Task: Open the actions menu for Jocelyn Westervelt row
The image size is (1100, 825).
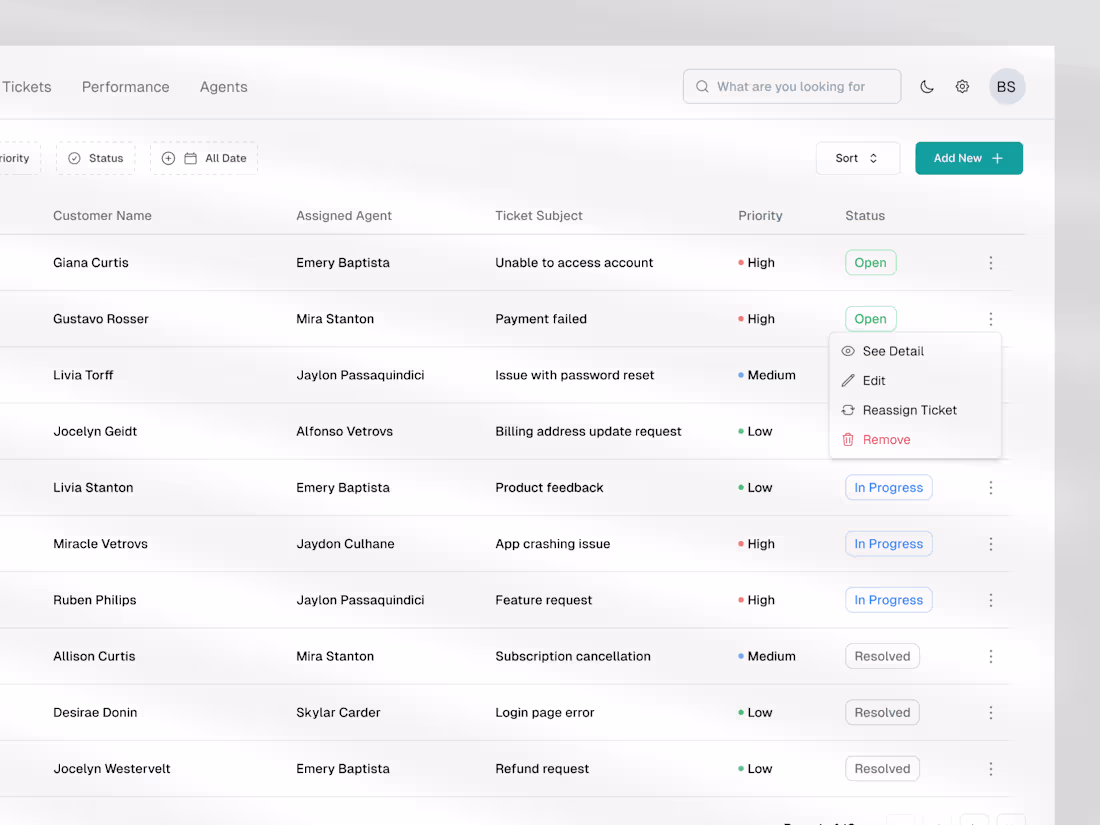Action: point(991,768)
